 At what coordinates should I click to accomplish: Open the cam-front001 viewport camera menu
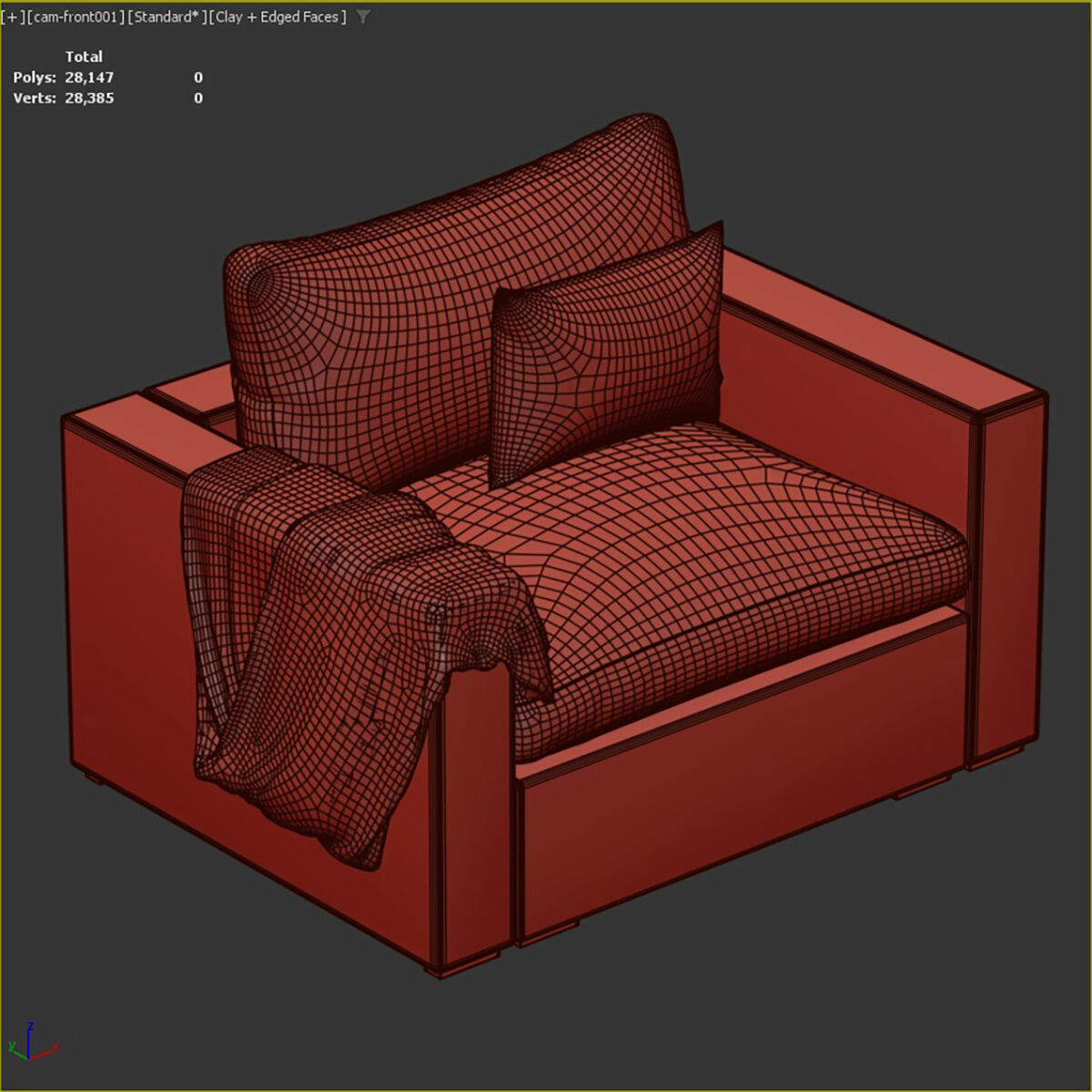coord(76,17)
